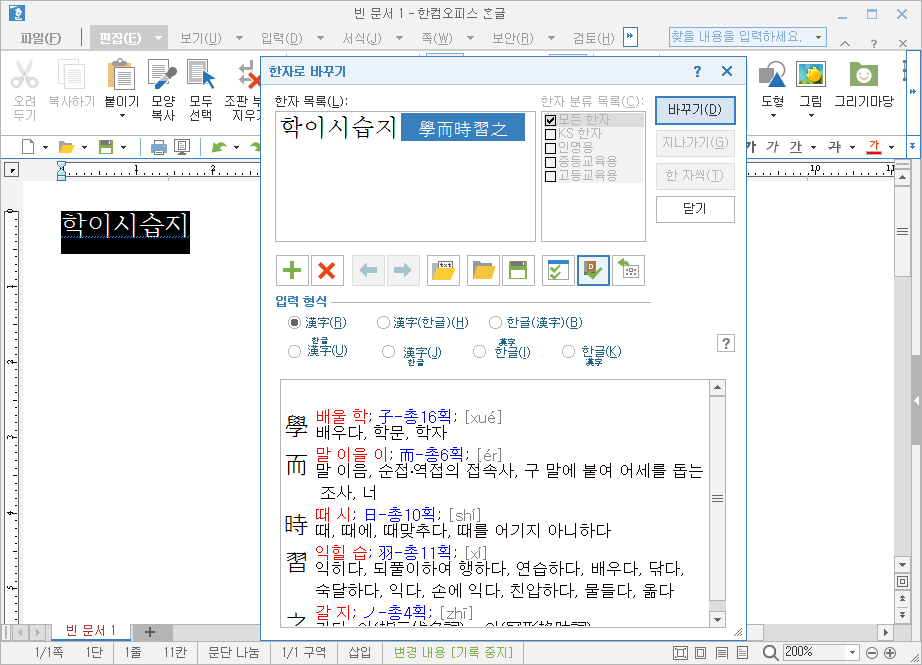This screenshot has height=665, width=922.
Task: Save the hanja list with the diskette icon
Action: point(519,269)
